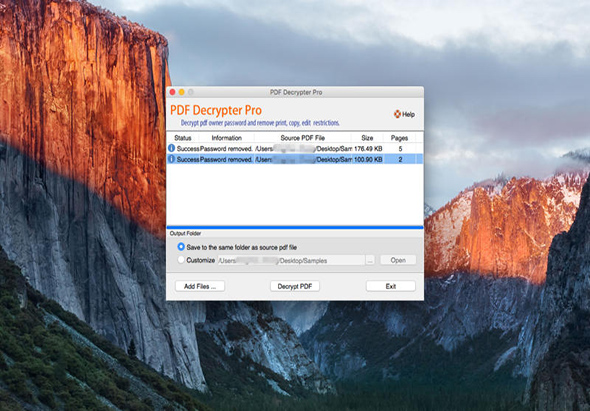Click the source file path in the 176.49 KB row
Screen dimensions: 590x411
pos(303,149)
